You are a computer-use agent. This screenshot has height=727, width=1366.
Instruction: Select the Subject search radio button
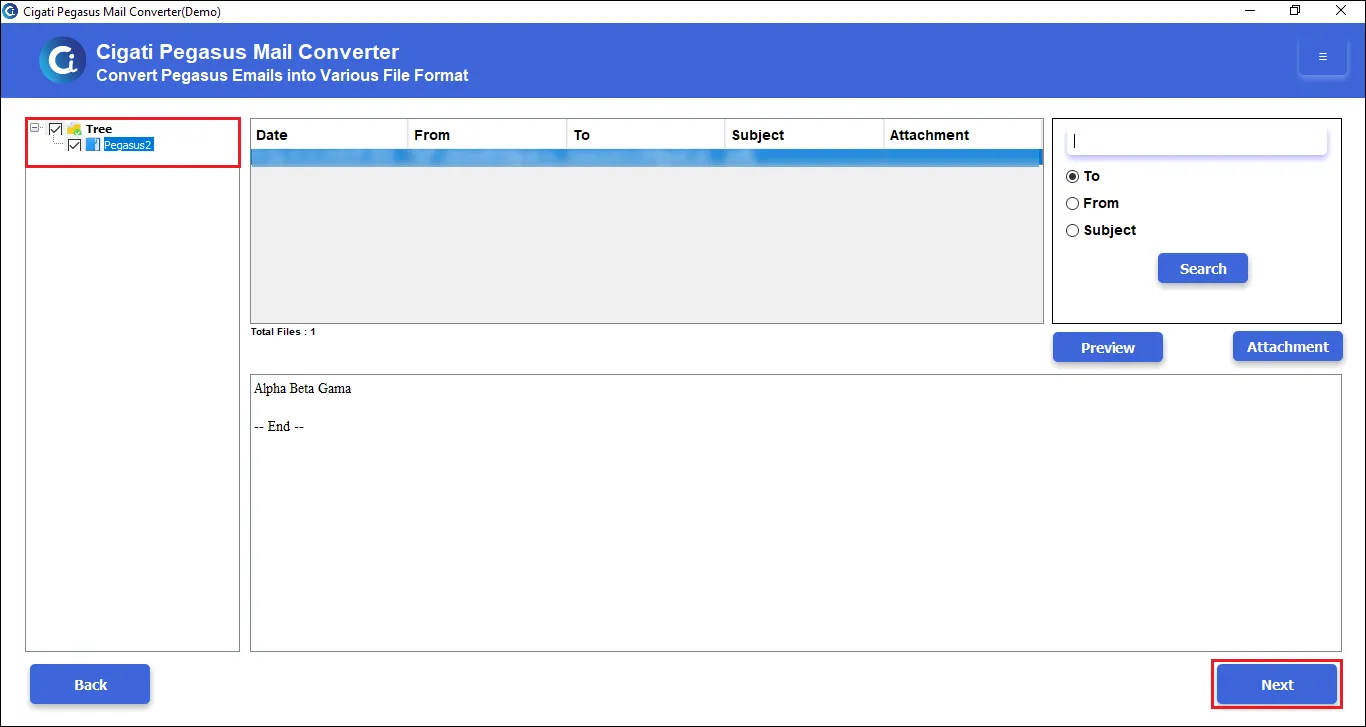point(1073,230)
